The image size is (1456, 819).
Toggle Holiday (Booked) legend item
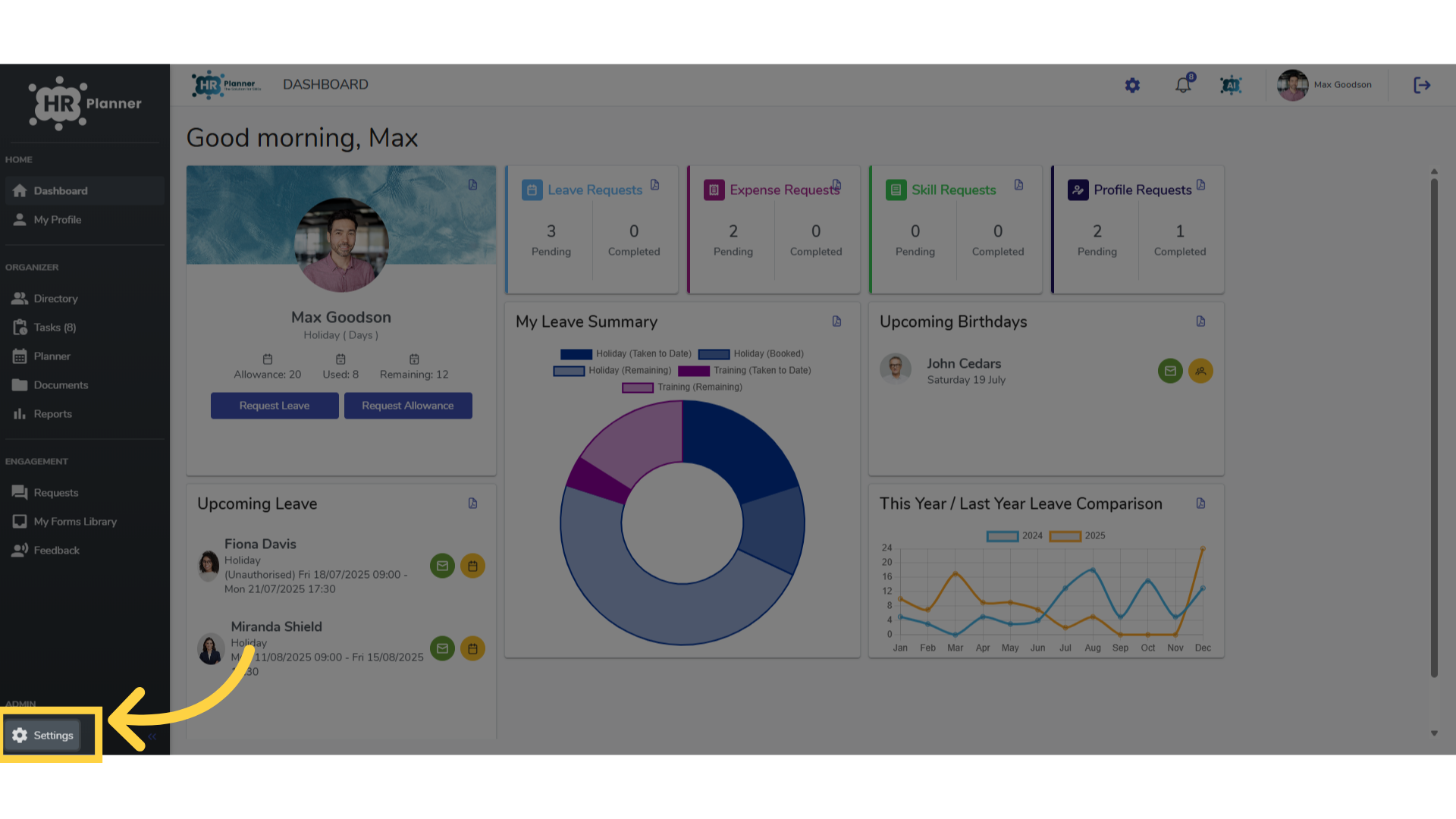coord(751,354)
